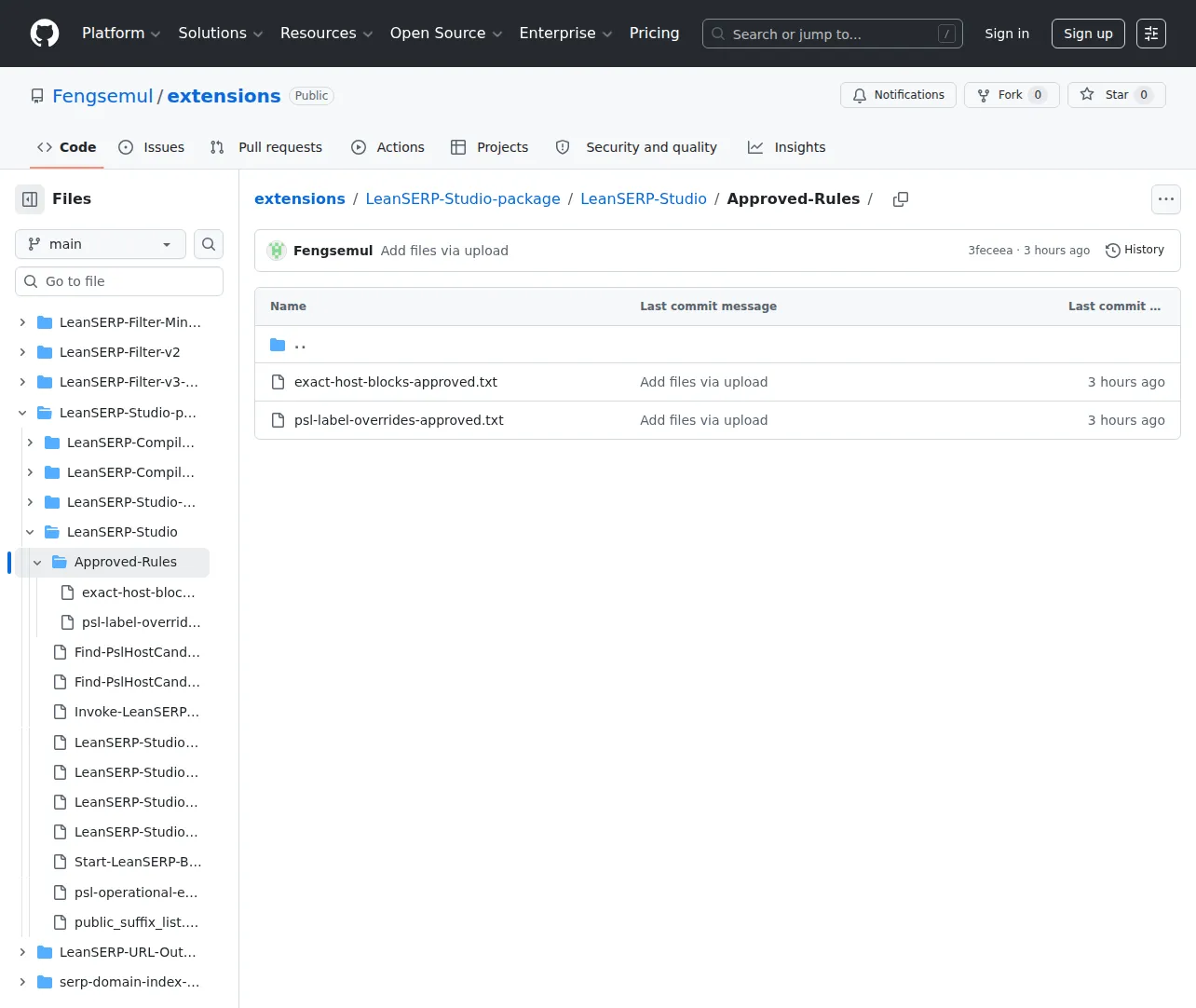Image resolution: width=1196 pixels, height=1008 pixels.
Task: Click the LeanSERP-Filter-v2 folder icon
Action: click(45, 352)
